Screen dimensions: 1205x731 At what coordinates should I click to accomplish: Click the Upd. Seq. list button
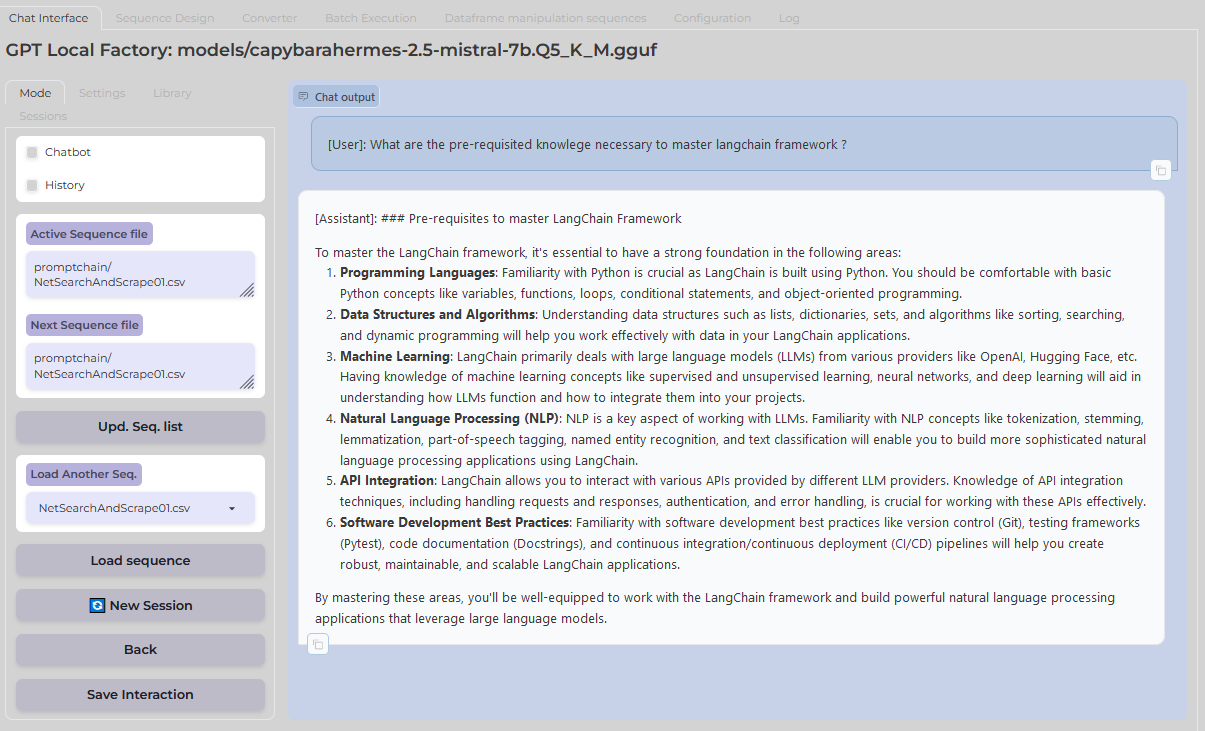(140, 427)
